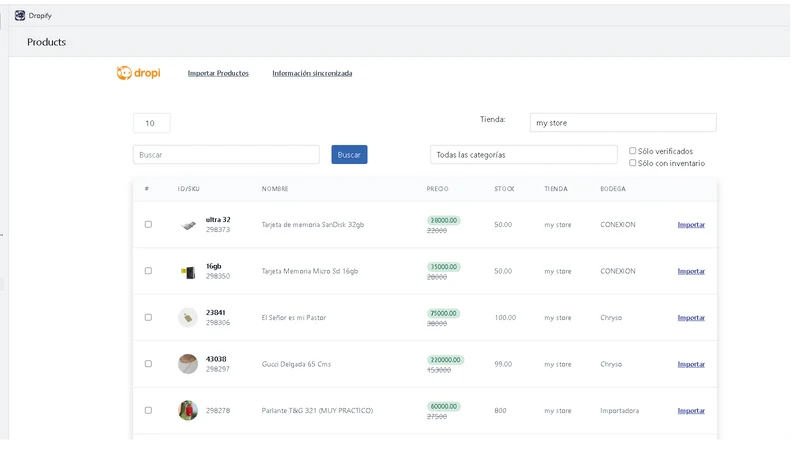800x450 pixels.
Task: Click the blue Buscar button
Action: click(349, 155)
